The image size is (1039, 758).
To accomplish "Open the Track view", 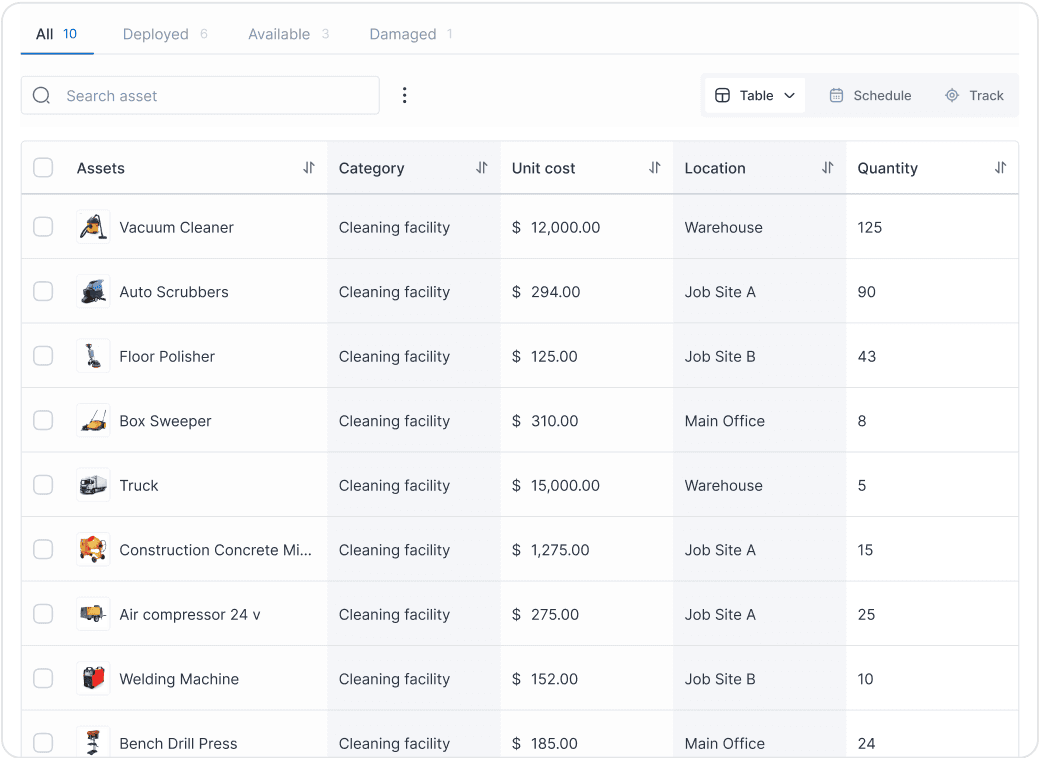I will pyautogui.click(x=974, y=95).
